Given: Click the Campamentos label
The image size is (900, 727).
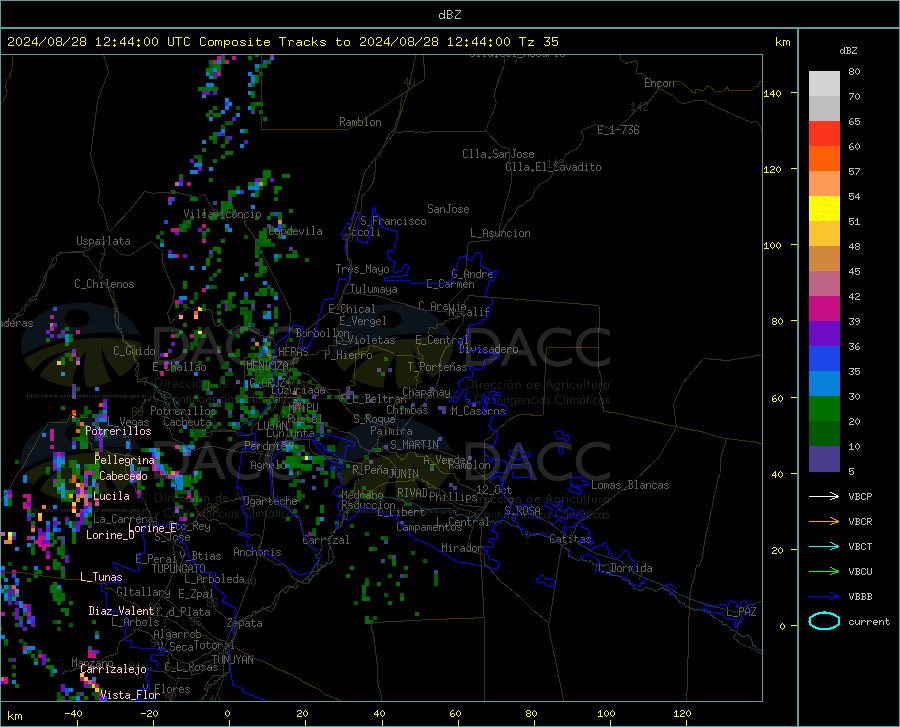Looking at the screenshot, I should [429, 527].
